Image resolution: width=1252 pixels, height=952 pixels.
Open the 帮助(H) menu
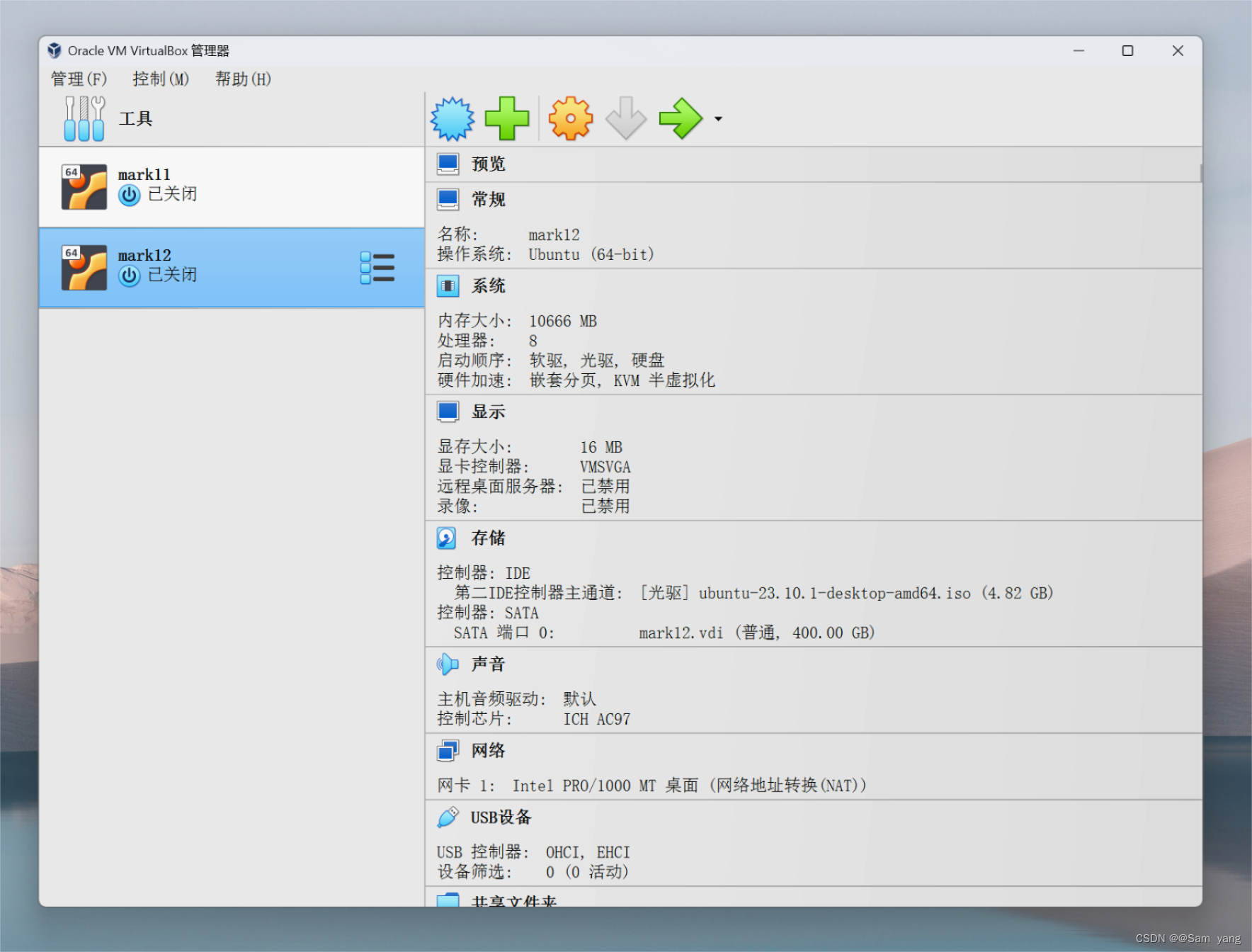click(x=243, y=79)
